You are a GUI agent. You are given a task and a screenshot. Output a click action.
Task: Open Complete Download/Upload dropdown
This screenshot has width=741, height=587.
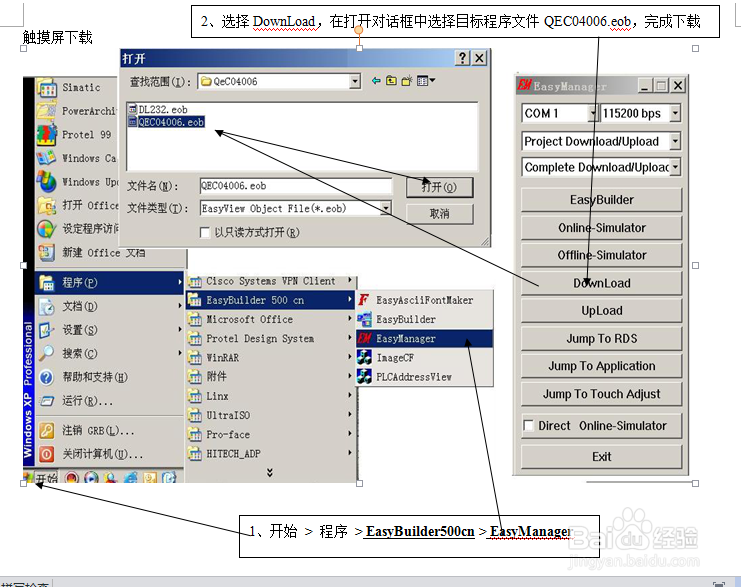tap(675, 167)
